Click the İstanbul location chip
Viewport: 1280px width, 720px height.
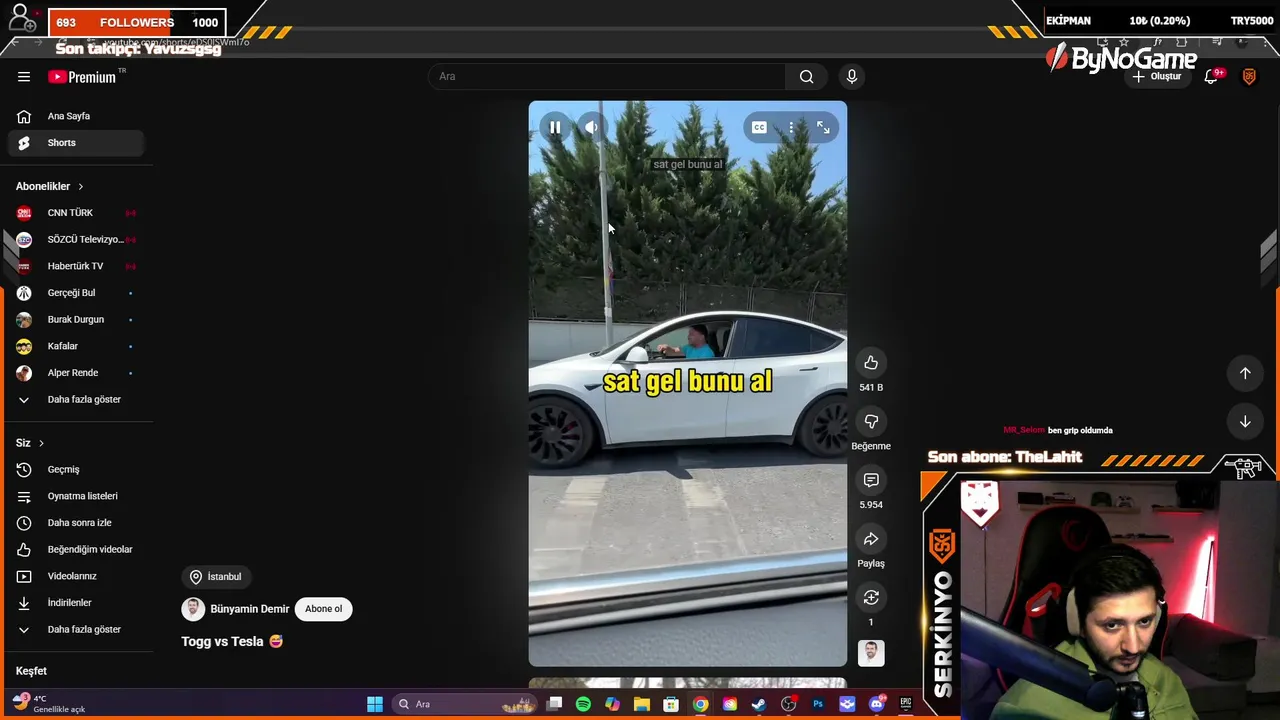pos(216,577)
